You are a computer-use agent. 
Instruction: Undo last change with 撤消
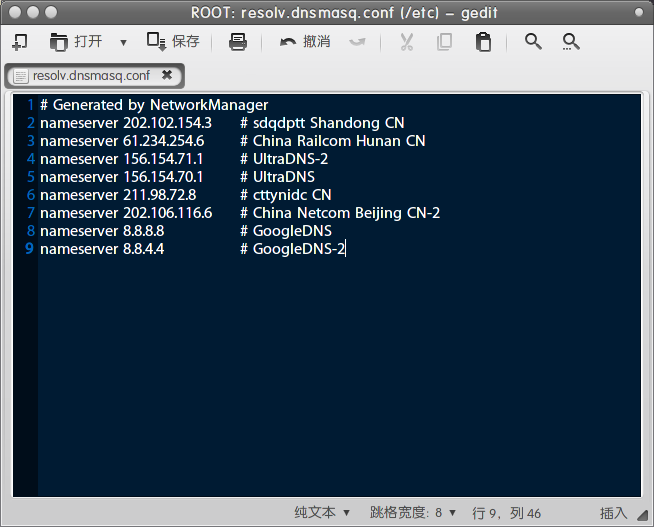(x=305, y=42)
